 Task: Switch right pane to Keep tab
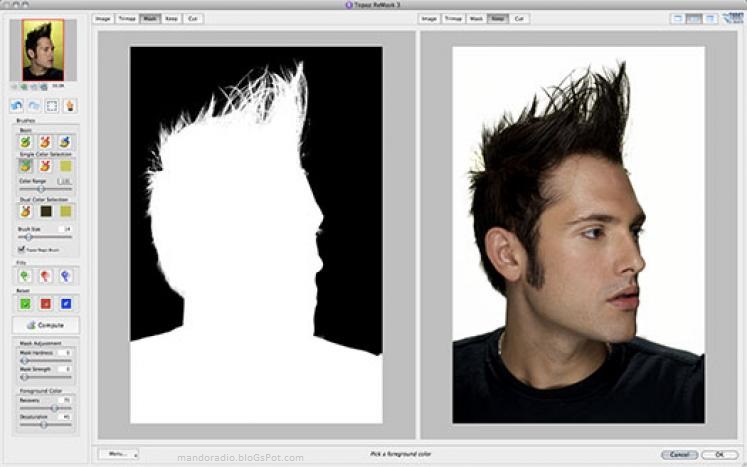497,19
